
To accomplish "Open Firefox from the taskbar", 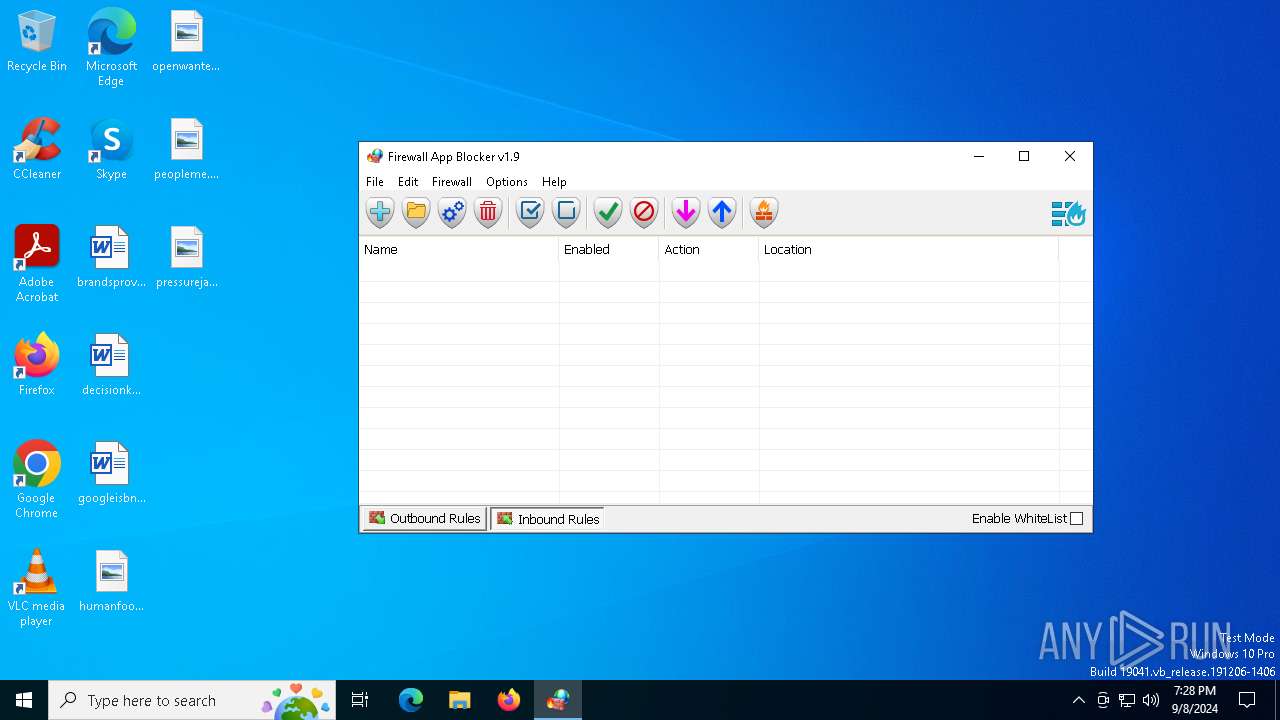I will [509, 700].
